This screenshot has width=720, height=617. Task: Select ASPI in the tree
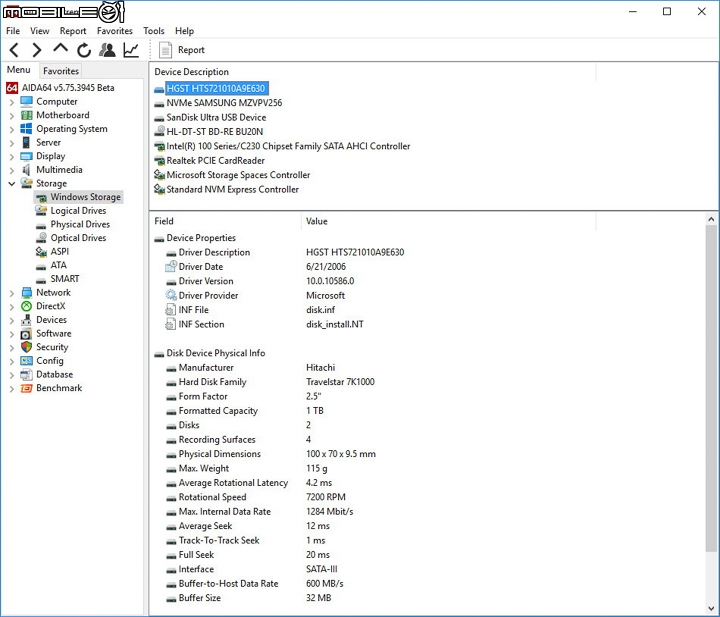point(60,252)
